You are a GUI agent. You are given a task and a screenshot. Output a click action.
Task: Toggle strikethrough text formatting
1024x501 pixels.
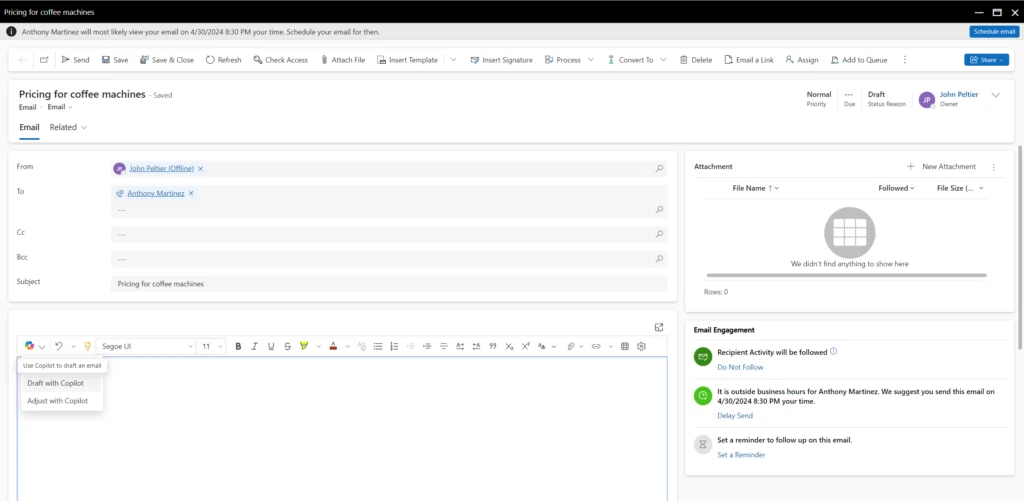[287, 346]
